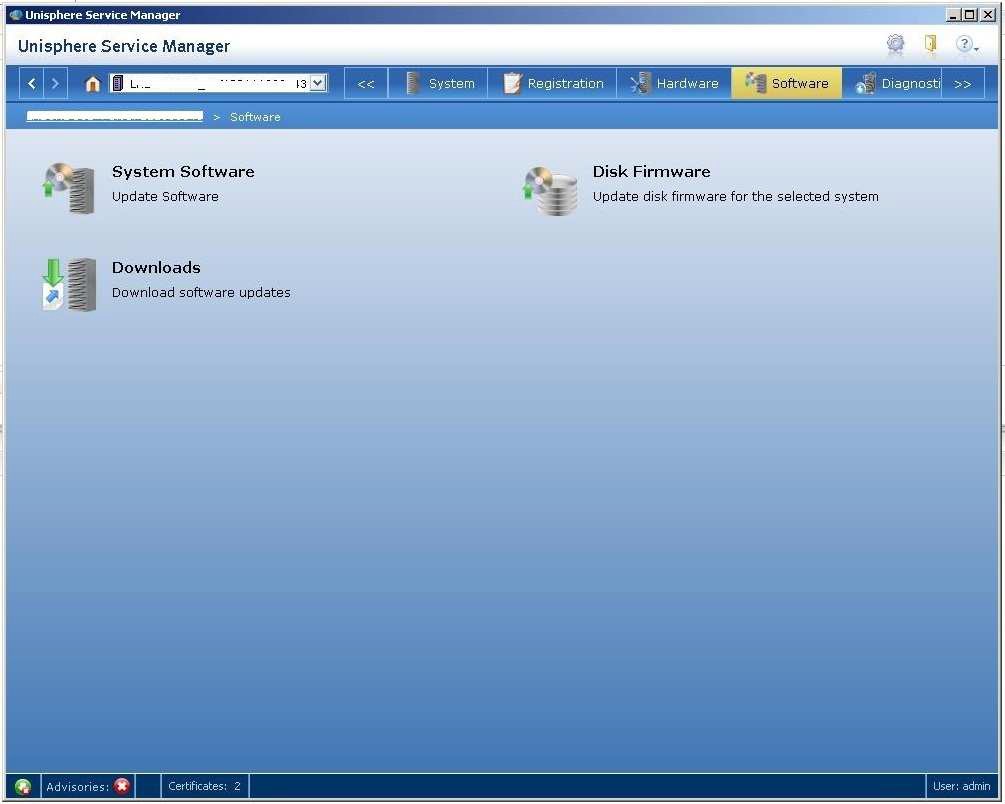Select the Software tab
This screenshot has width=1005, height=804.
point(786,83)
